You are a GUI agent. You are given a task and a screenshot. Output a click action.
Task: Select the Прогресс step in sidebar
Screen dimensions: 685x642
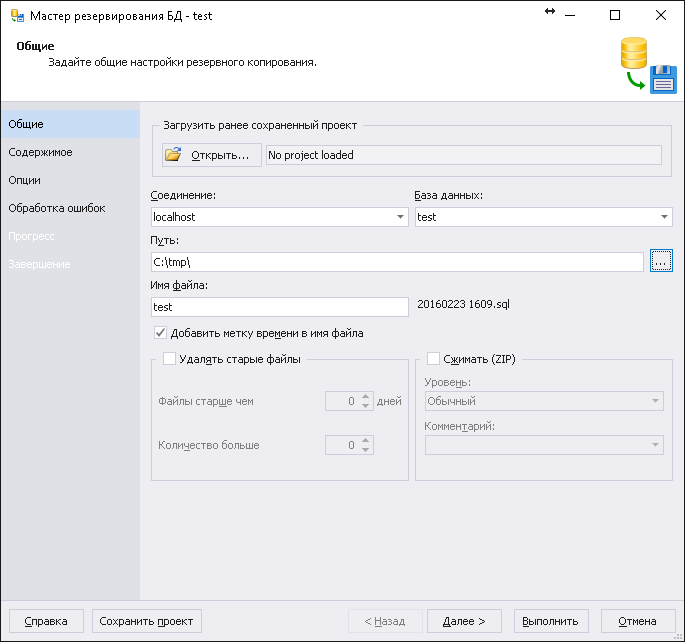coord(70,236)
